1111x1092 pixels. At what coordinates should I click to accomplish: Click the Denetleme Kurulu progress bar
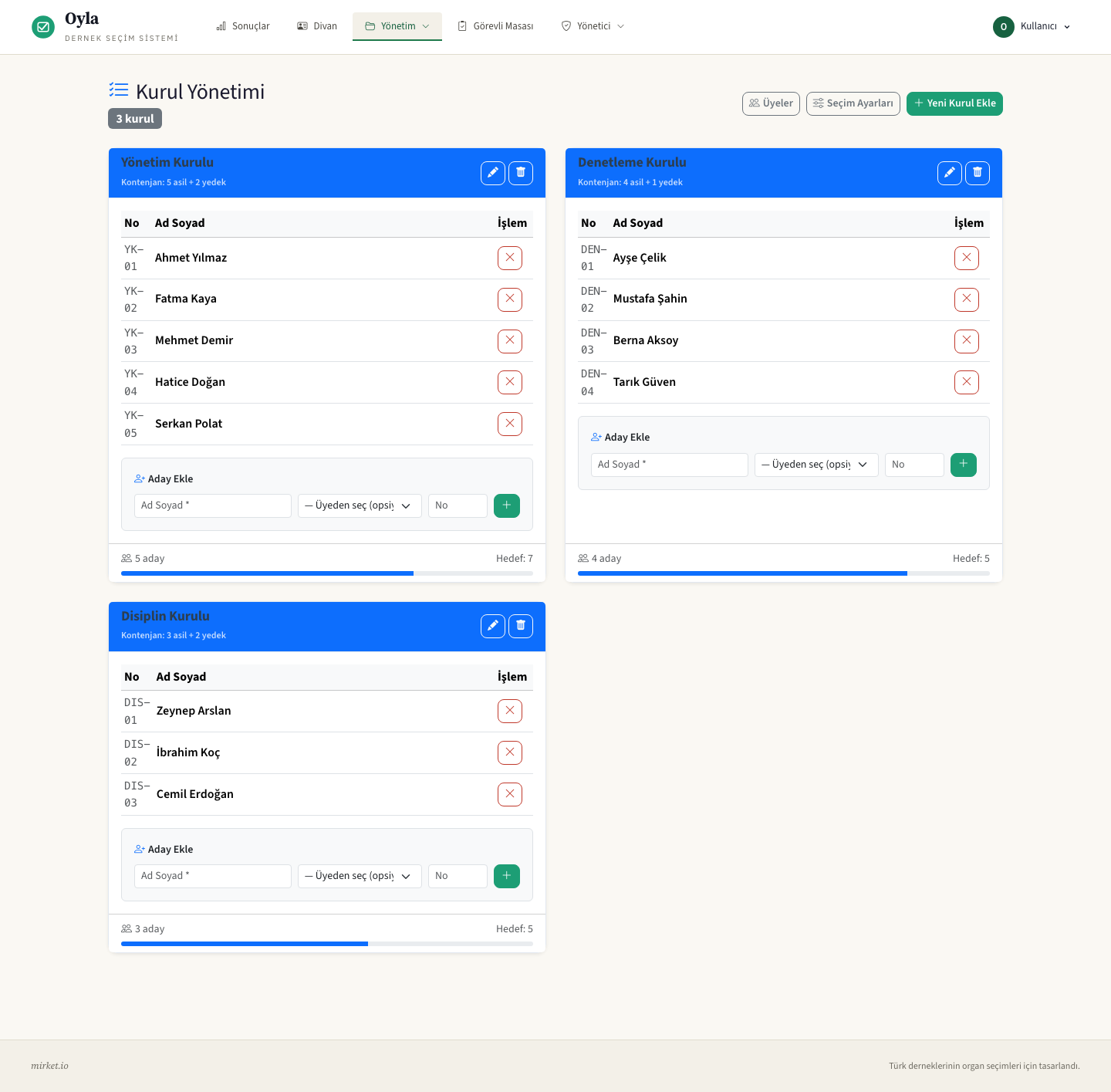(x=784, y=573)
